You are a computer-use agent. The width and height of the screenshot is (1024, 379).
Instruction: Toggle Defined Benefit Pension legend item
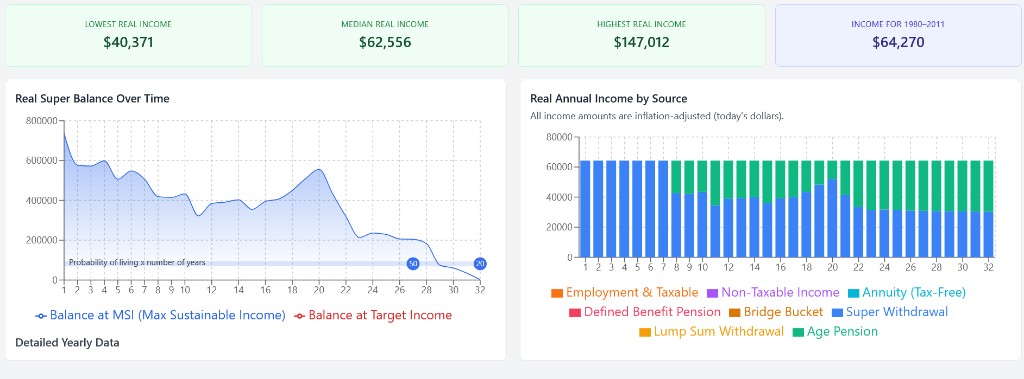coord(645,312)
